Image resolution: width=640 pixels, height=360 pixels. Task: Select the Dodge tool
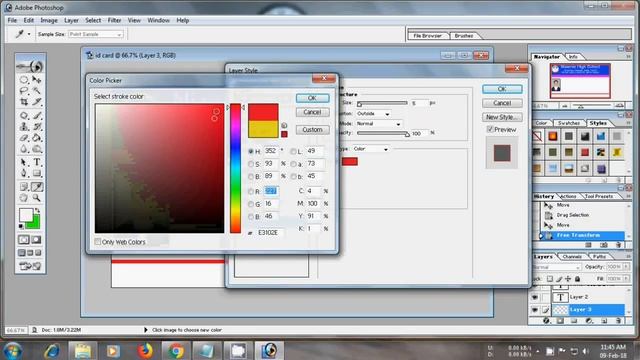(x=36, y=149)
